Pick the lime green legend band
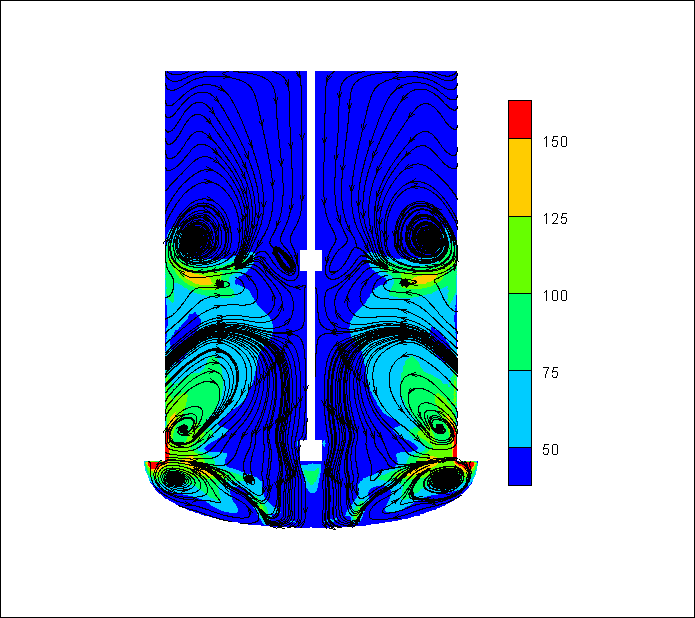695x618 pixels. [519, 254]
